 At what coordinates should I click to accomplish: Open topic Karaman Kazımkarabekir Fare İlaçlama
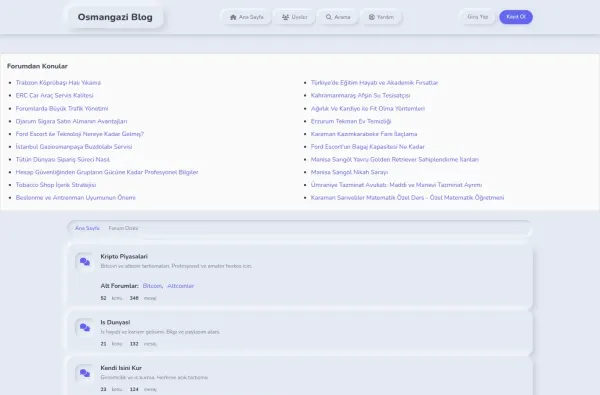tap(364, 134)
